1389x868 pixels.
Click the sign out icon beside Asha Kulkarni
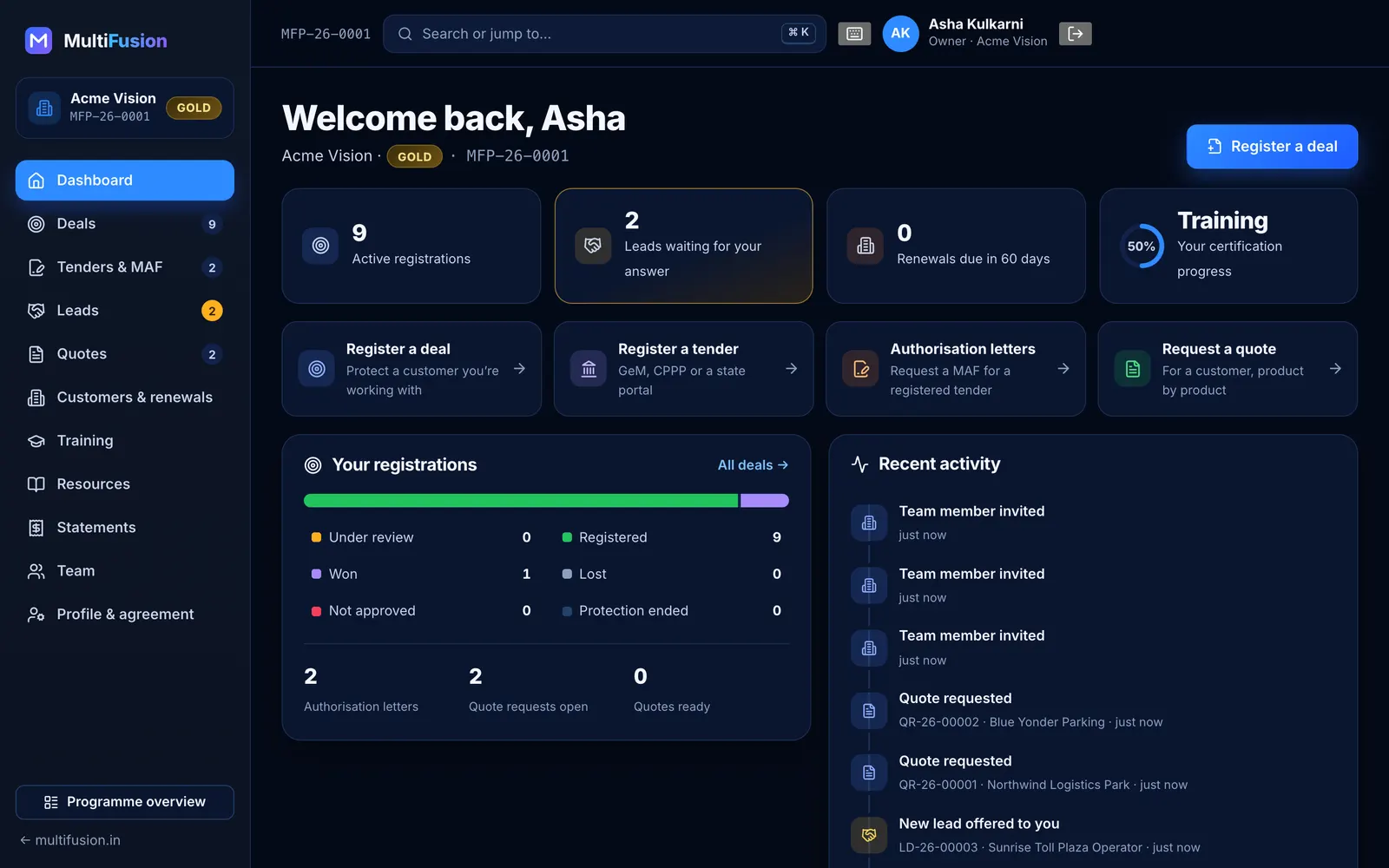point(1076,34)
